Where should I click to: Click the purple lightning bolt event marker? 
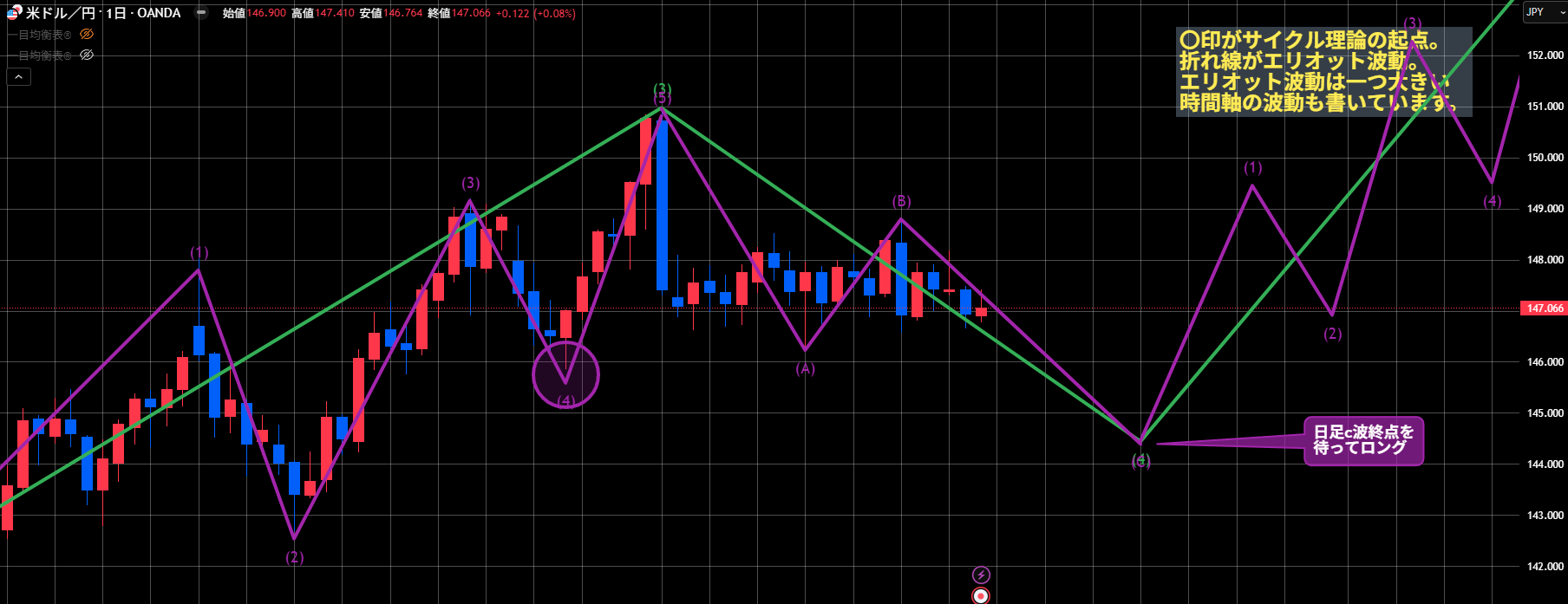[981, 575]
